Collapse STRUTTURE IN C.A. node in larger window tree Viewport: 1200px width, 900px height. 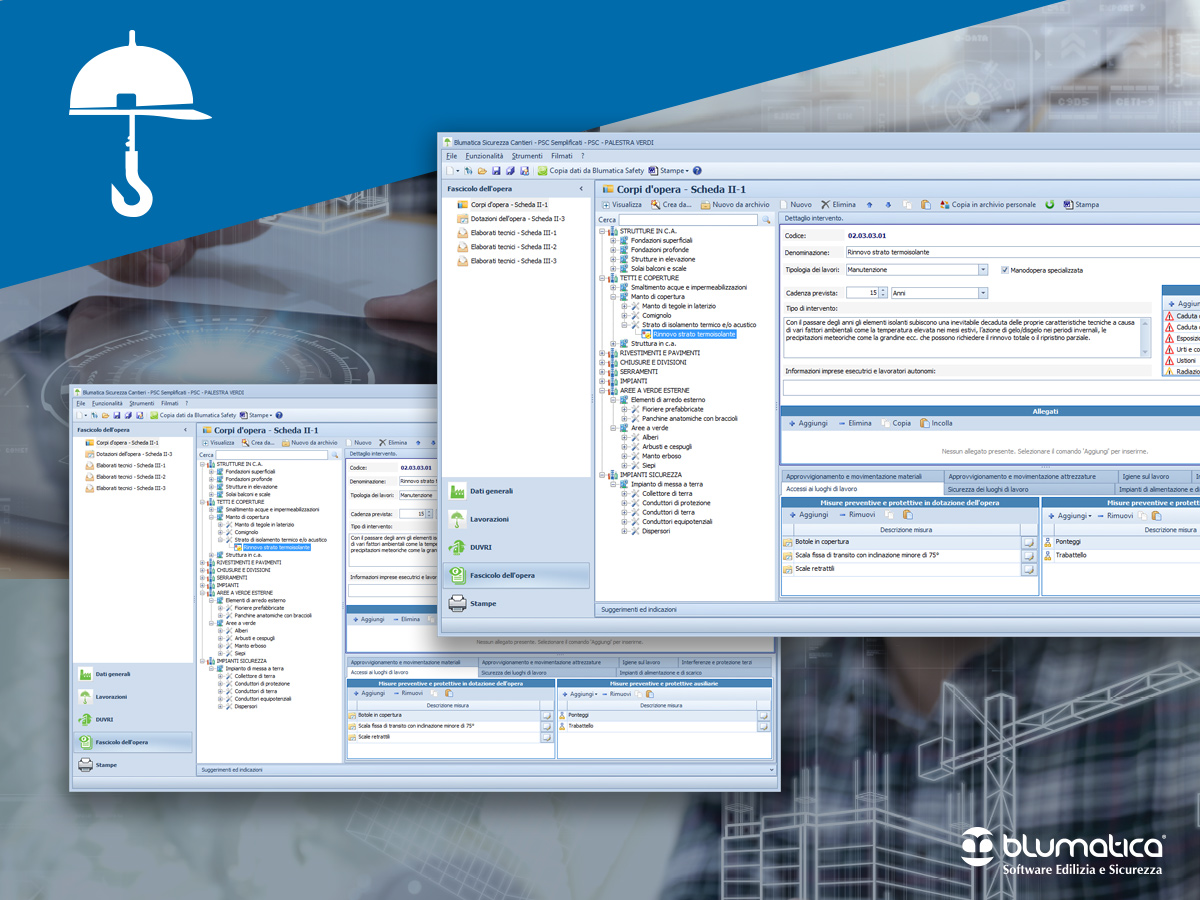(603, 231)
